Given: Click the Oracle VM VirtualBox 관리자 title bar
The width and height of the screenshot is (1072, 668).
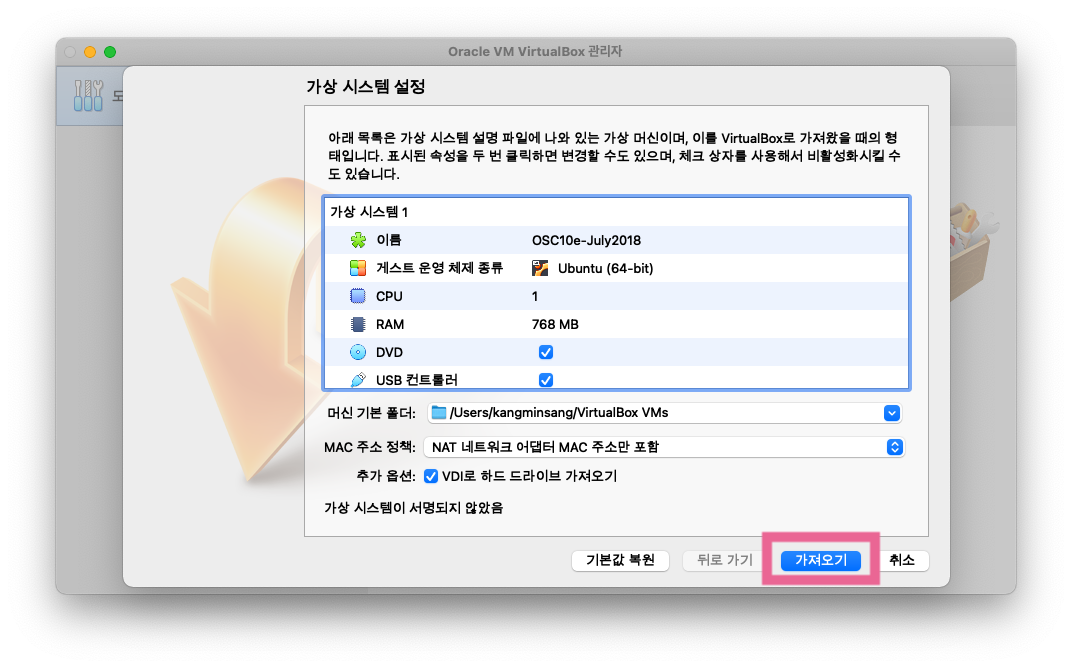Looking at the screenshot, I should click(x=535, y=51).
